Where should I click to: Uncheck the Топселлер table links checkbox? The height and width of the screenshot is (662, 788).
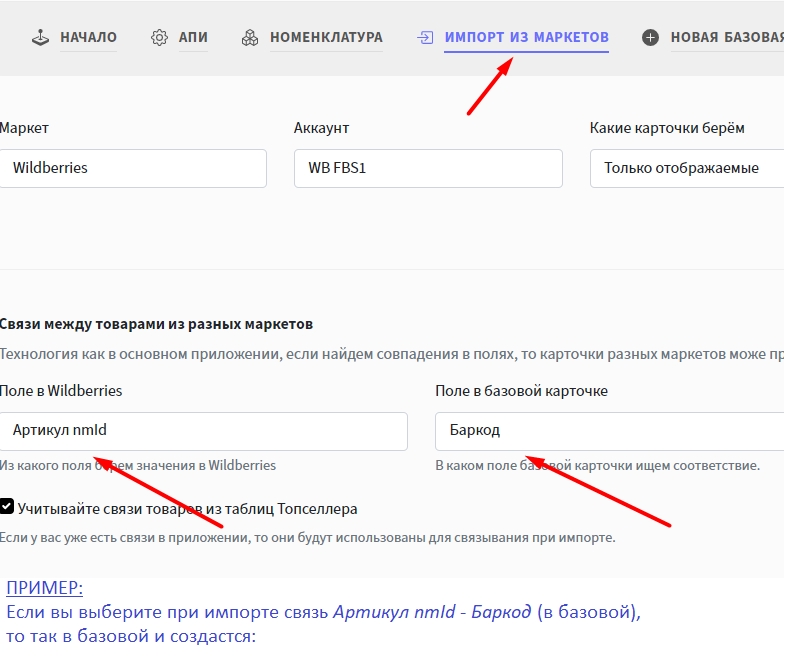pyautogui.click(x=7, y=507)
